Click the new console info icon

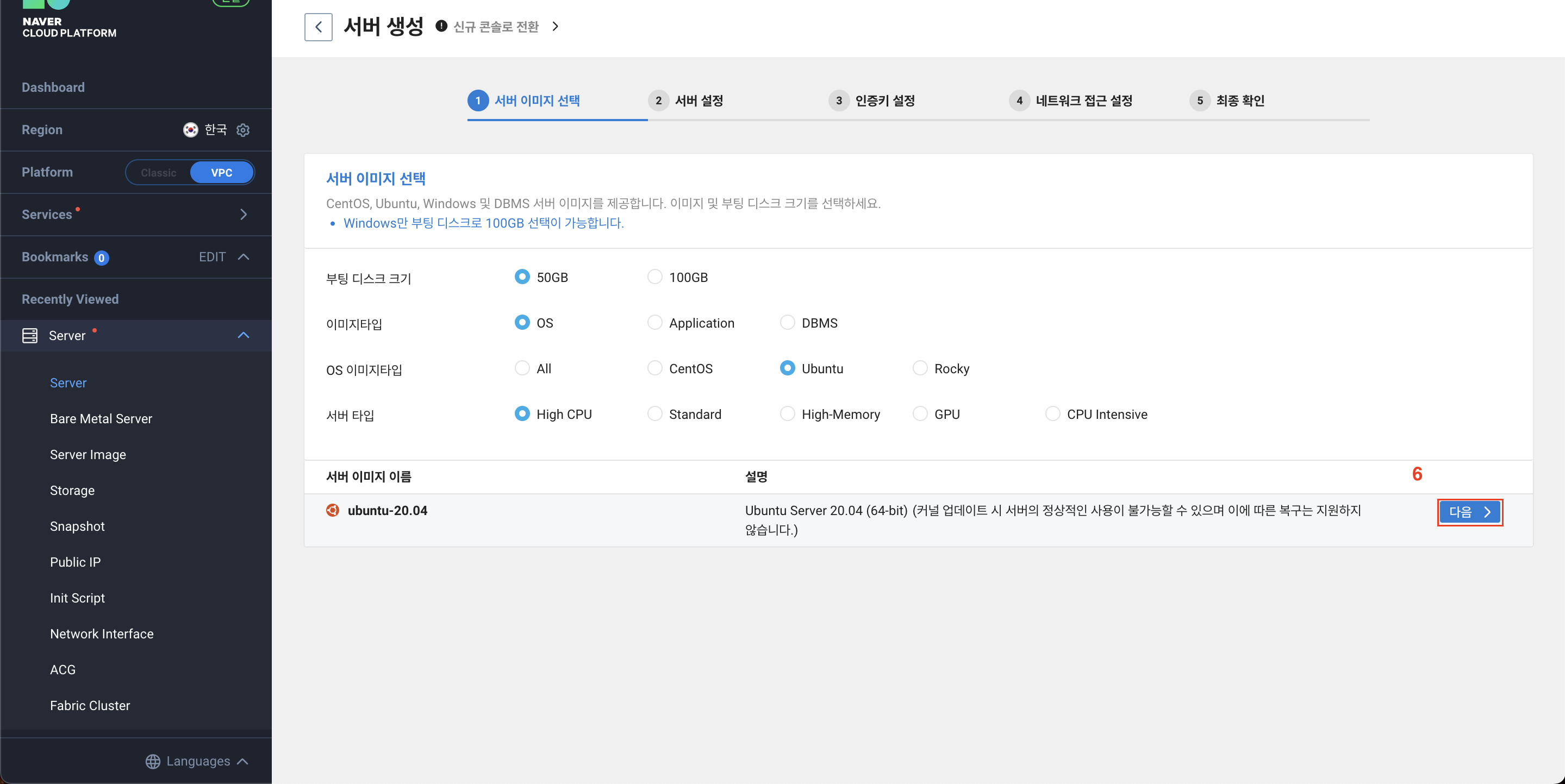coord(442,26)
